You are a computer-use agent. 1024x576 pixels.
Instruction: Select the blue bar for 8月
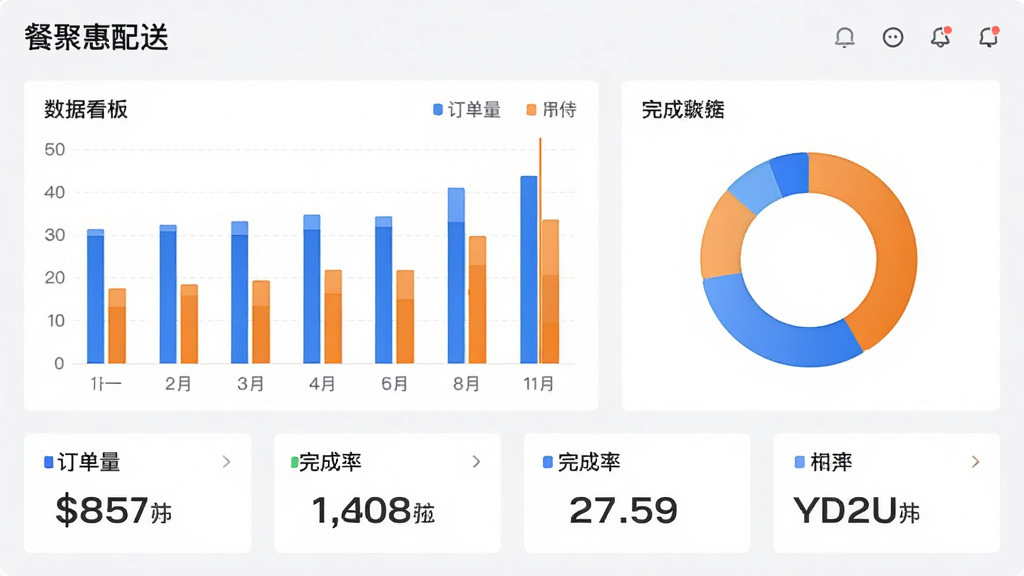[456, 276]
